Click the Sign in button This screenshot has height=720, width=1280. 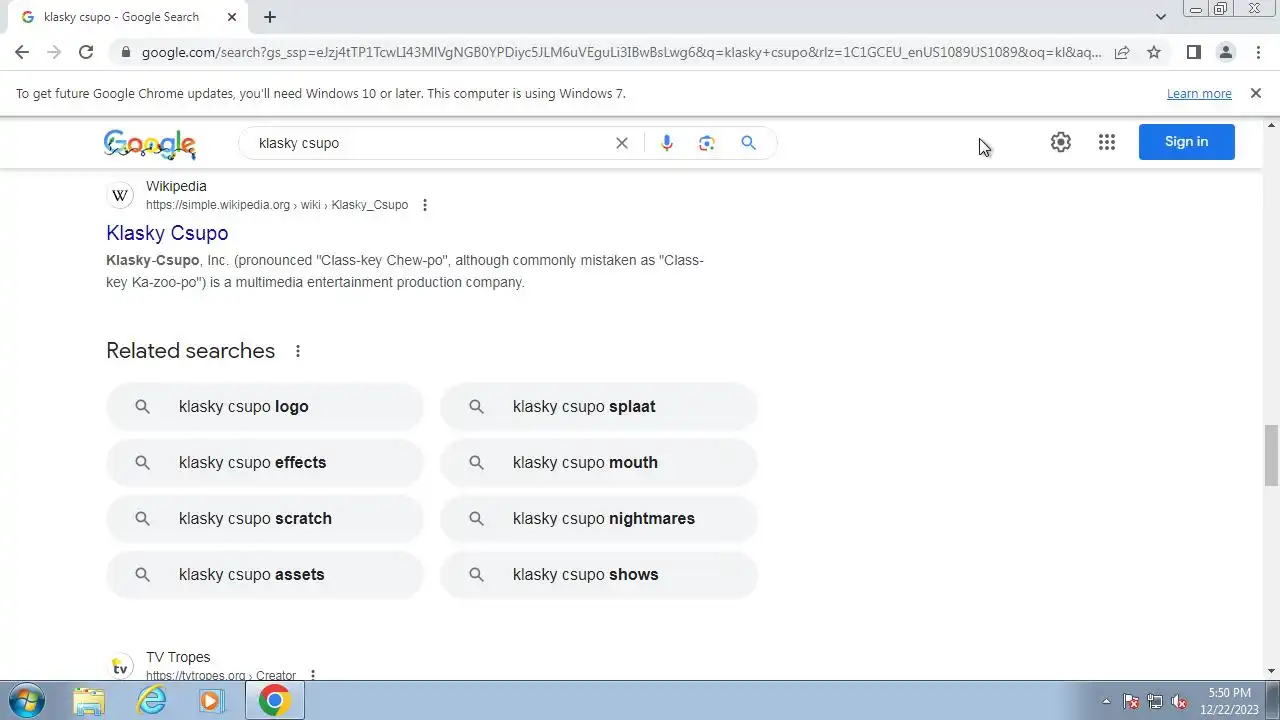[x=1187, y=142]
